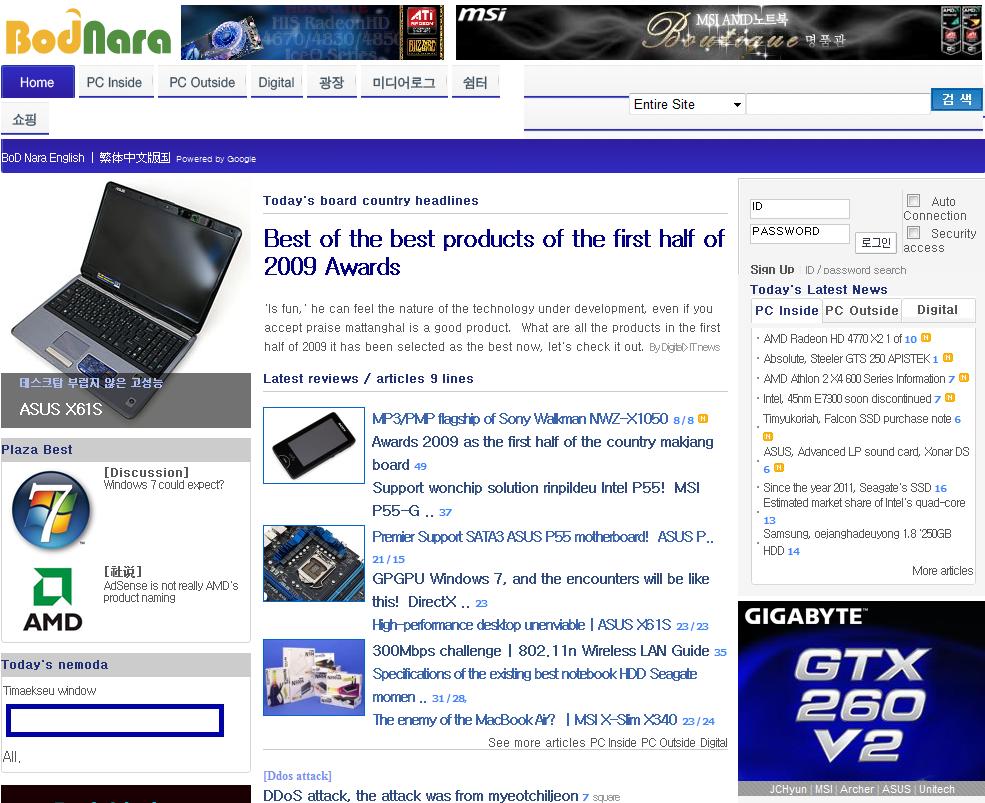The image size is (985, 803).
Task: Open Support wonchip solution Intel P55 MSI article
Action: point(536,499)
